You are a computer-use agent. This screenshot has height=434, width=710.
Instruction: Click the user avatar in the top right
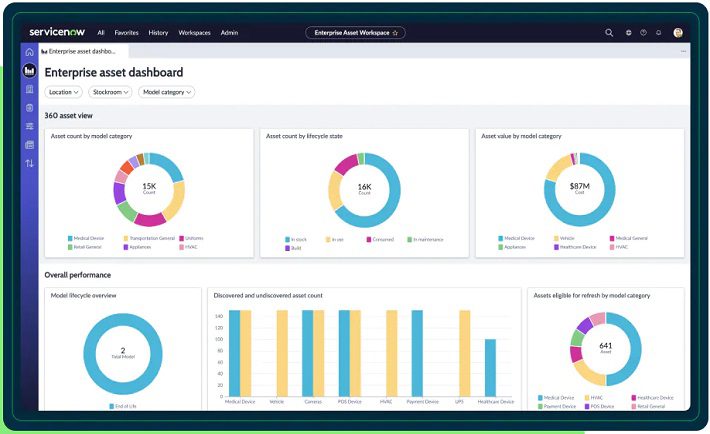pyautogui.click(x=678, y=33)
